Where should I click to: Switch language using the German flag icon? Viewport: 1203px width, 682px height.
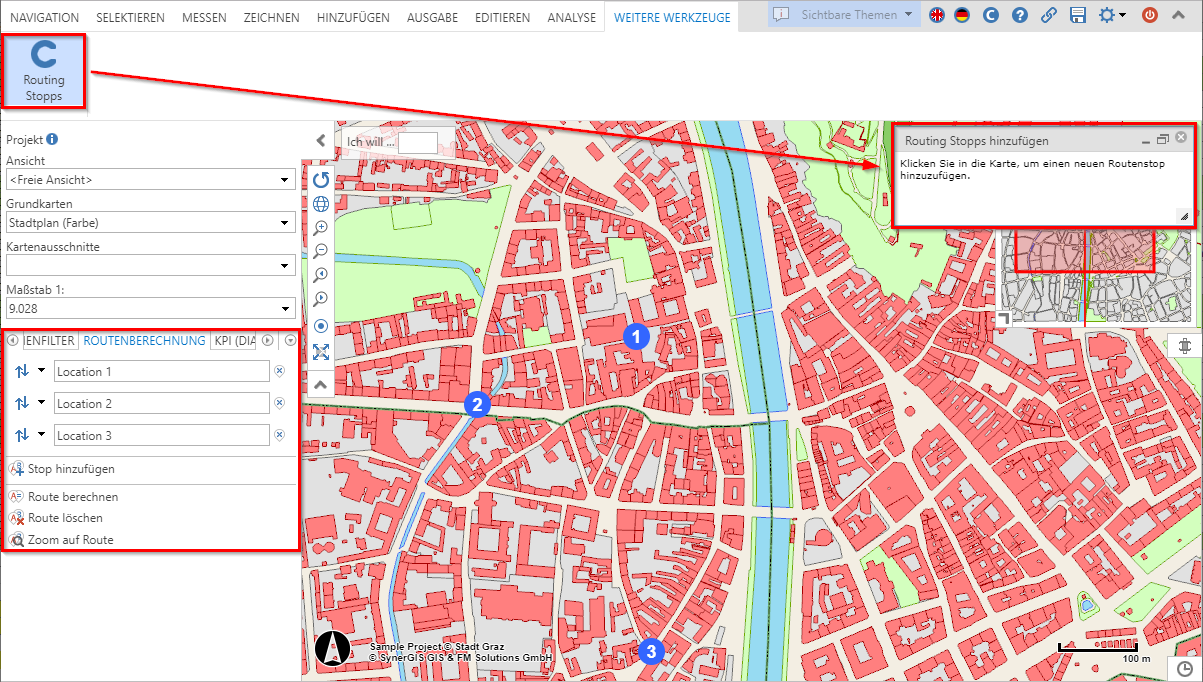(x=963, y=15)
